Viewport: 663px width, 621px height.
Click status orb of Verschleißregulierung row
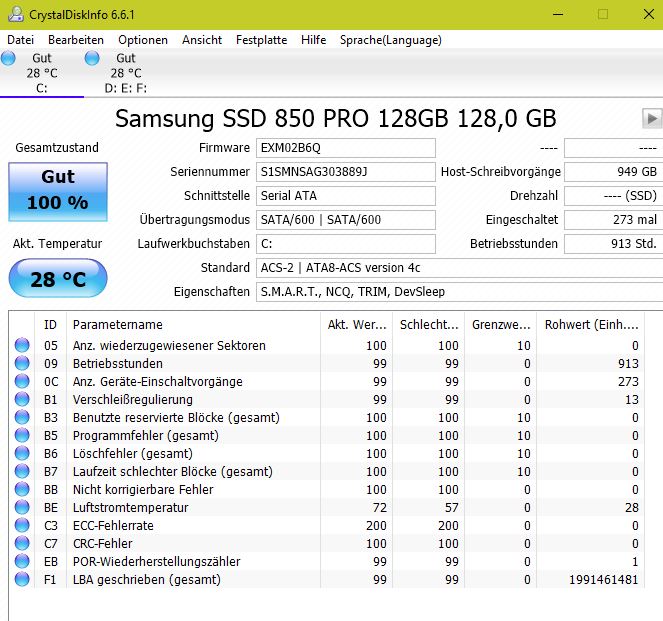pyautogui.click(x=22, y=399)
